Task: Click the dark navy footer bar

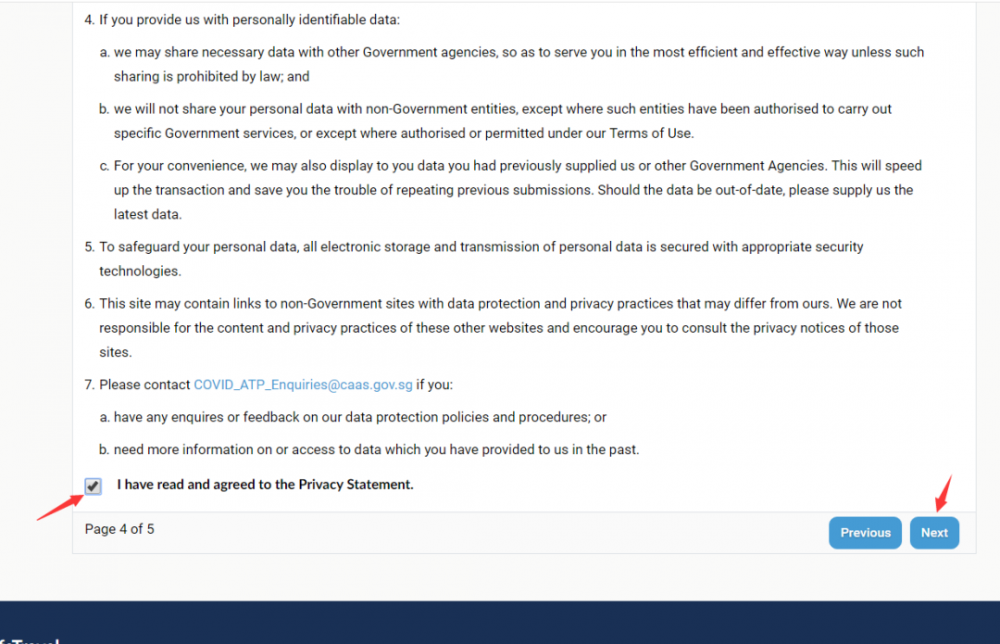Action: point(500,622)
